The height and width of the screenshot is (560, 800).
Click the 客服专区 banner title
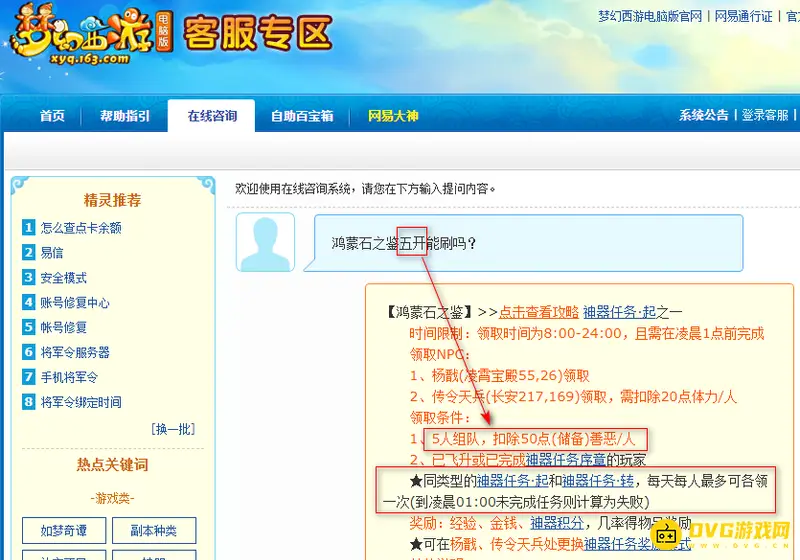[258, 34]
